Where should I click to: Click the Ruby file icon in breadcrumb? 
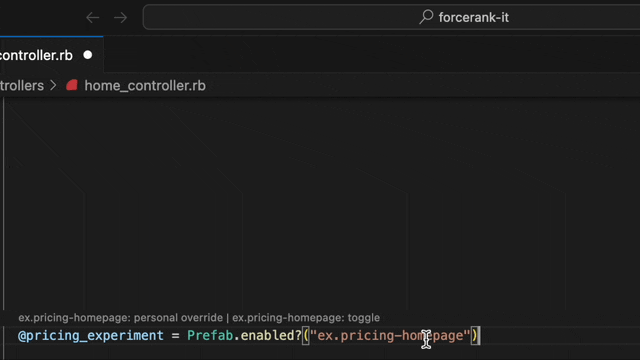click(72, 85)
